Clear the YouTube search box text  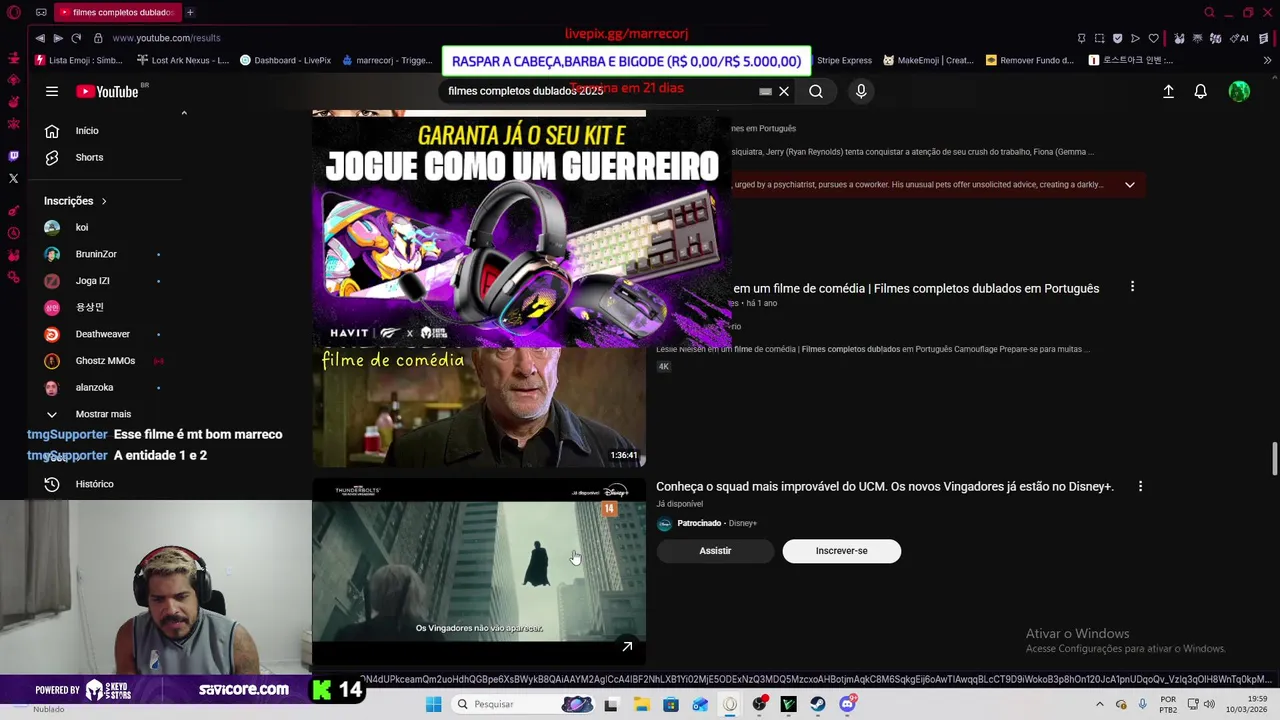[784, 91]
